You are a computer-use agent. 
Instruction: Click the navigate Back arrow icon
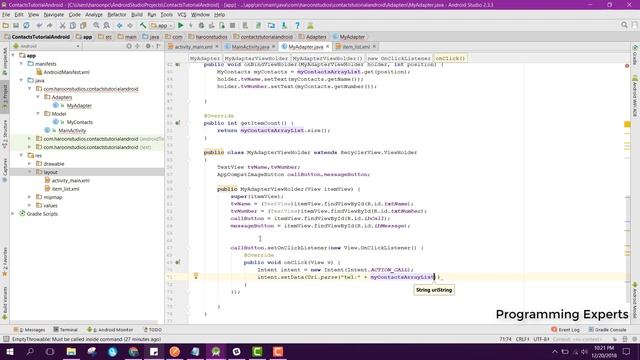click(x=120, y=25)
